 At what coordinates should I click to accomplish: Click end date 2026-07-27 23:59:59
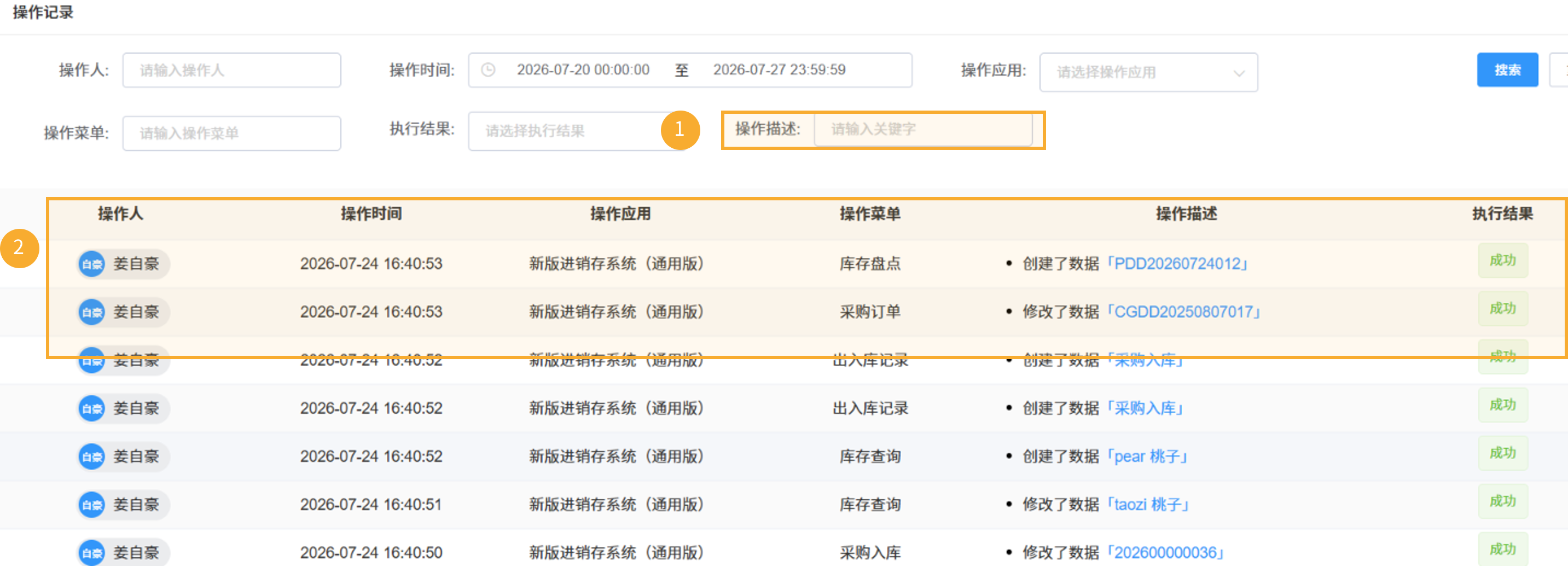[x=779, y=70]
